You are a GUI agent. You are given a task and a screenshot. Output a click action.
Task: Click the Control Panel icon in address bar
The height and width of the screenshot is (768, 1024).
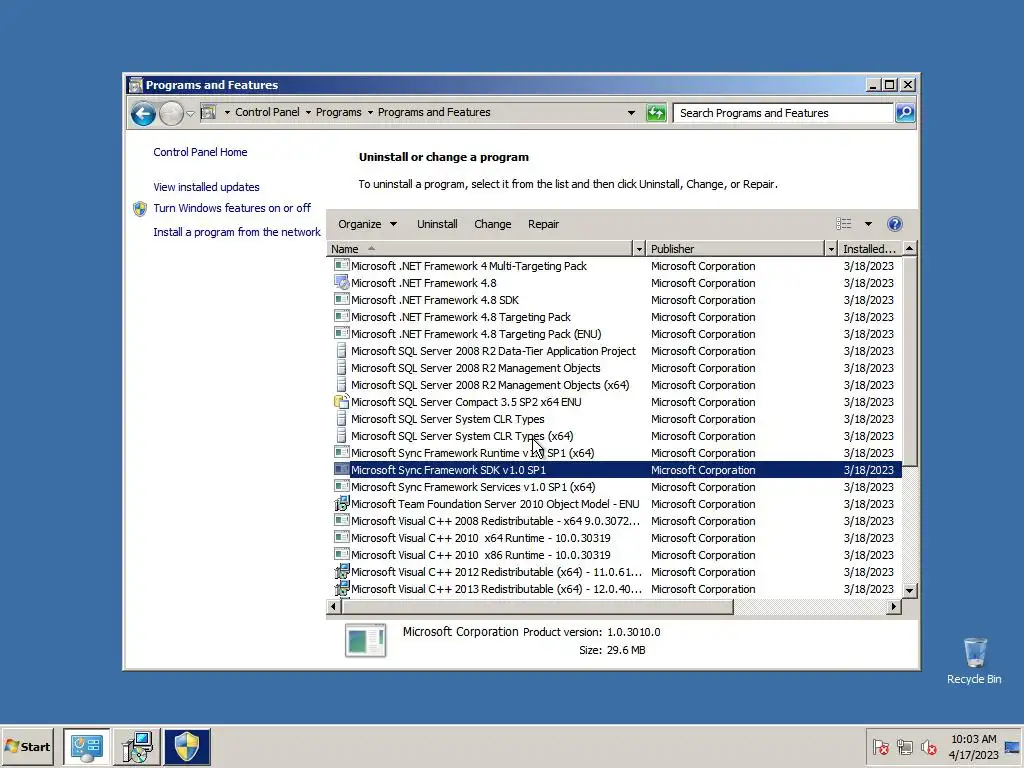(208, 112)
